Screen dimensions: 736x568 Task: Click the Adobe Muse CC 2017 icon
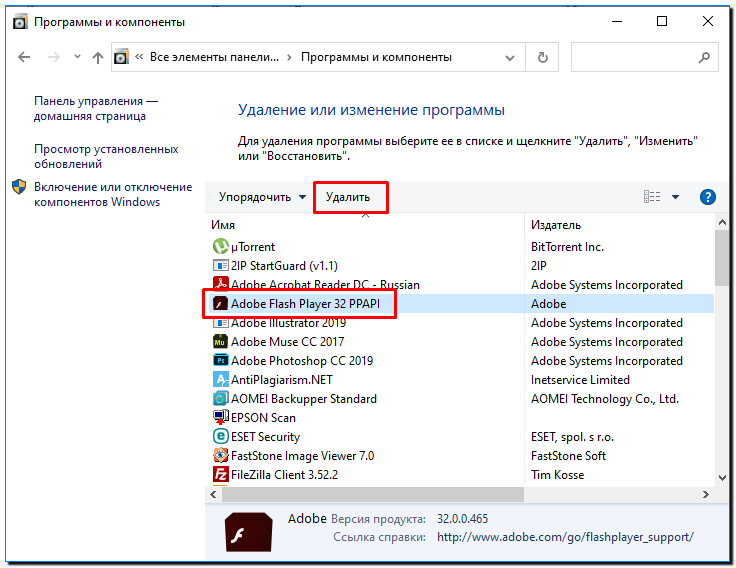[221, 341]
